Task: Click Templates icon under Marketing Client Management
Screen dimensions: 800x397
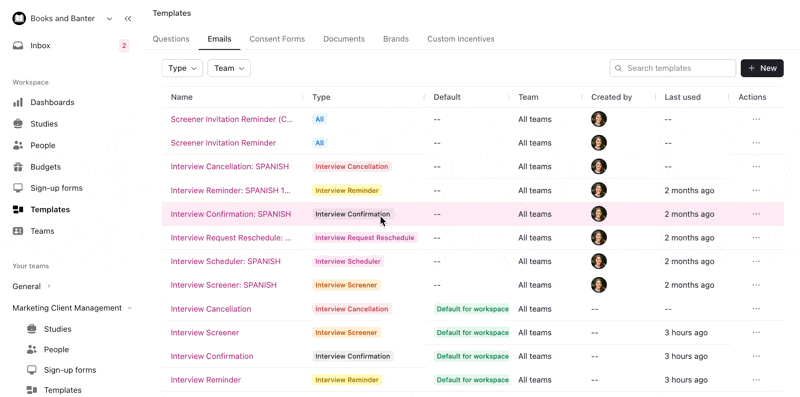Action: point(32,390)
